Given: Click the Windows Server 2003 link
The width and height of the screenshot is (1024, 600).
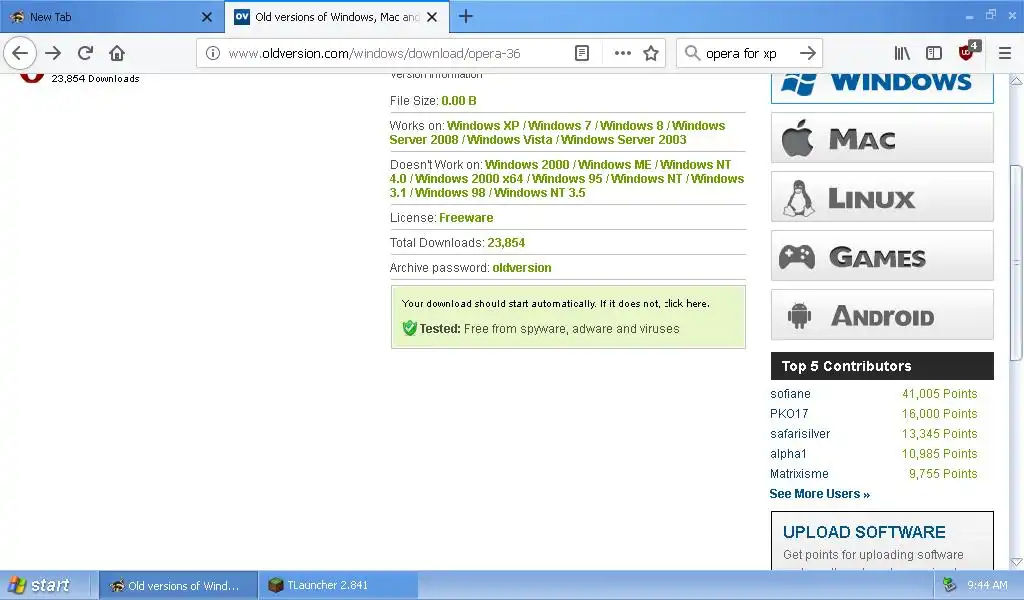Looking at the screenshot, I should (624, 140).
